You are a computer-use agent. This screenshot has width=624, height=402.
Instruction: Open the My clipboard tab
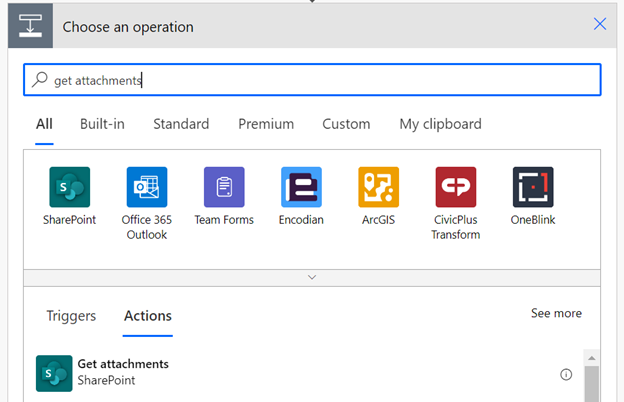pos(441,124)
